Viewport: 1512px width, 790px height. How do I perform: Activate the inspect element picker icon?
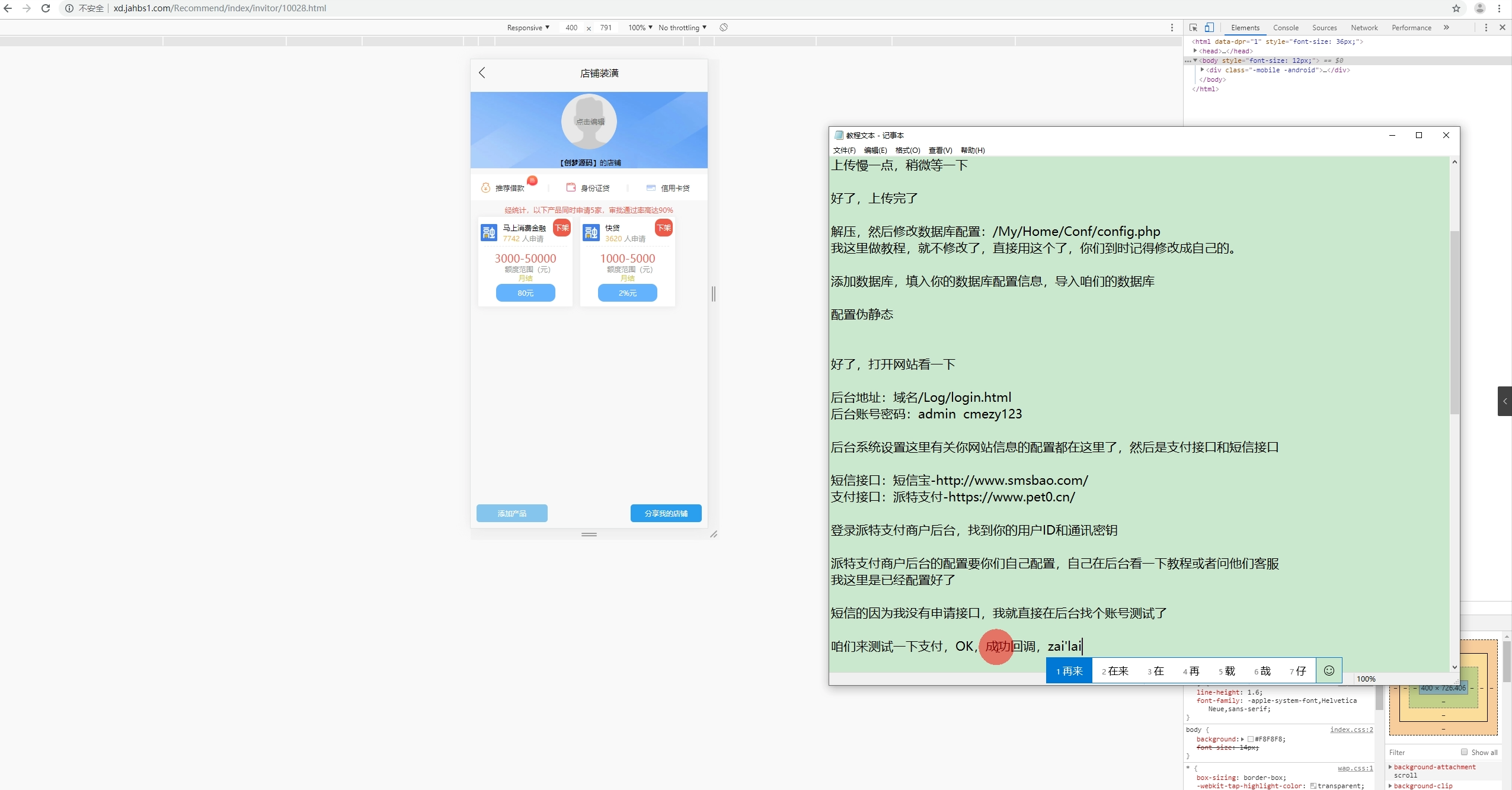click(x=1193, y=27)
